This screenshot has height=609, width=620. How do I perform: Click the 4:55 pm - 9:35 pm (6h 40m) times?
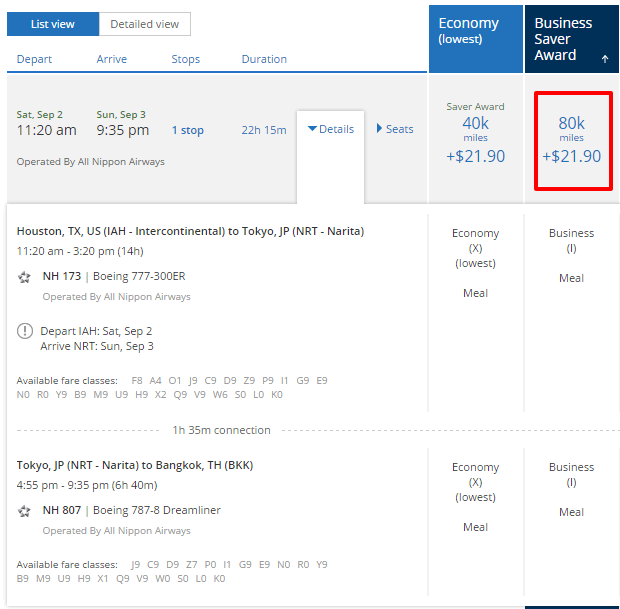tap(87, 485)
